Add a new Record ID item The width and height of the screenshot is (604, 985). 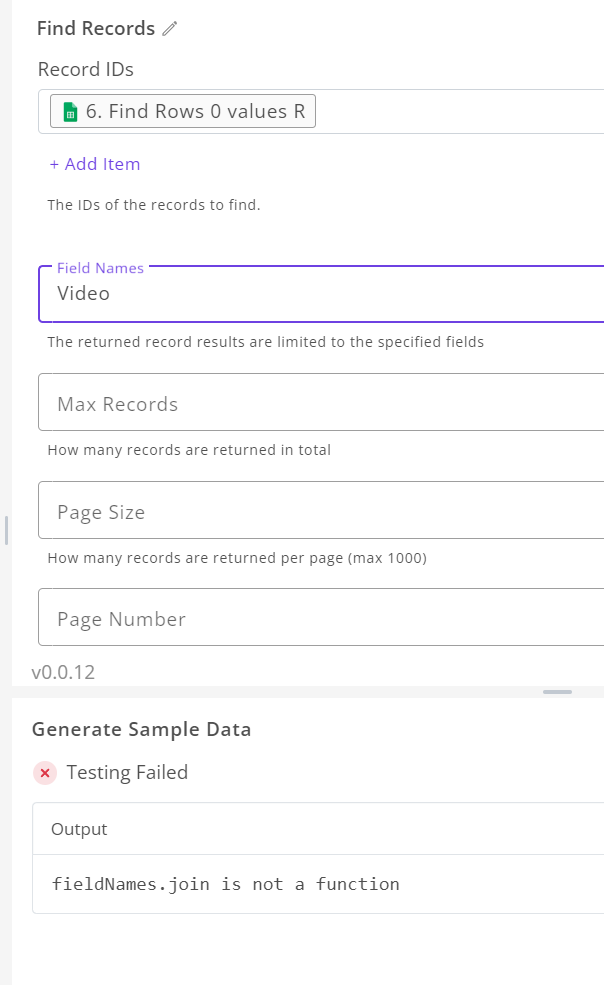[x=95, y=164]
